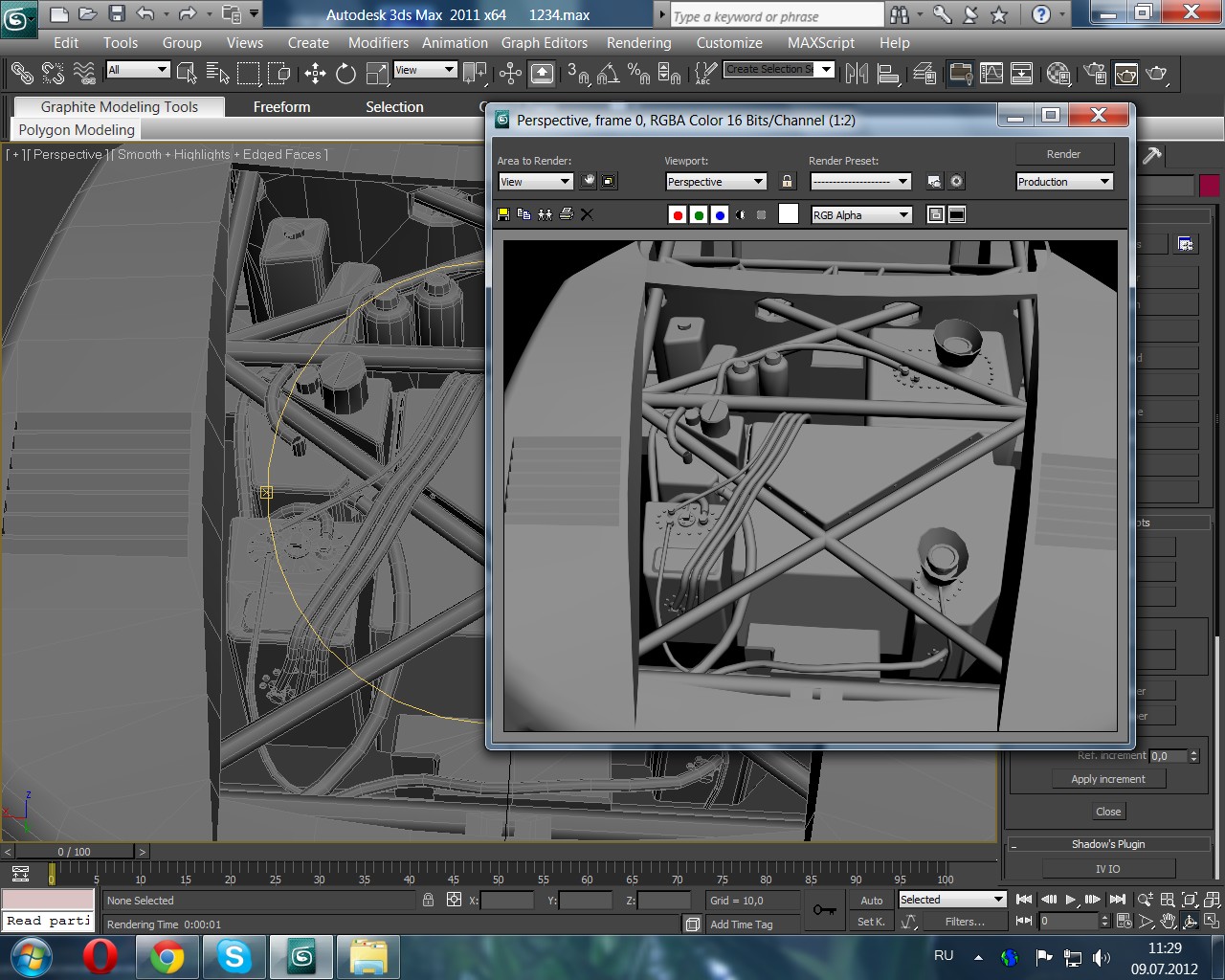Toggle the Green channel button

pyautogui.click(x=699, y=215)
